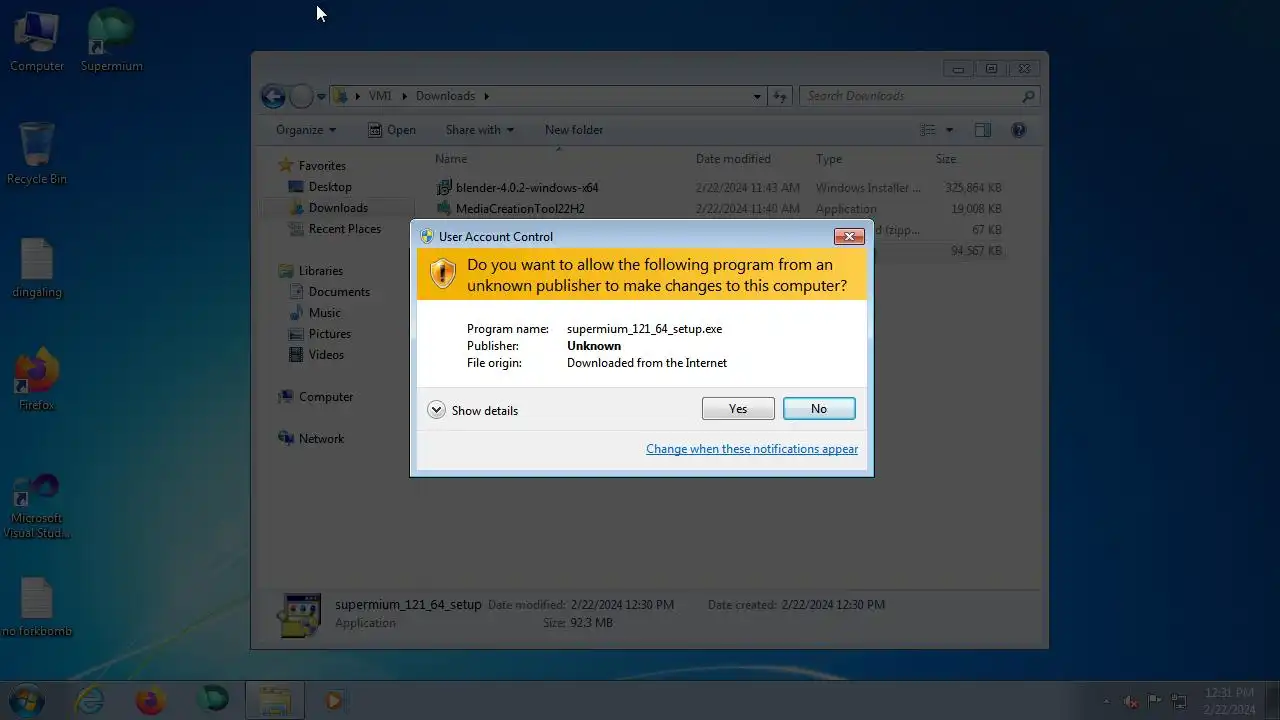
Task: Select Network in navigation pane
Action: (x=321, y=439)
